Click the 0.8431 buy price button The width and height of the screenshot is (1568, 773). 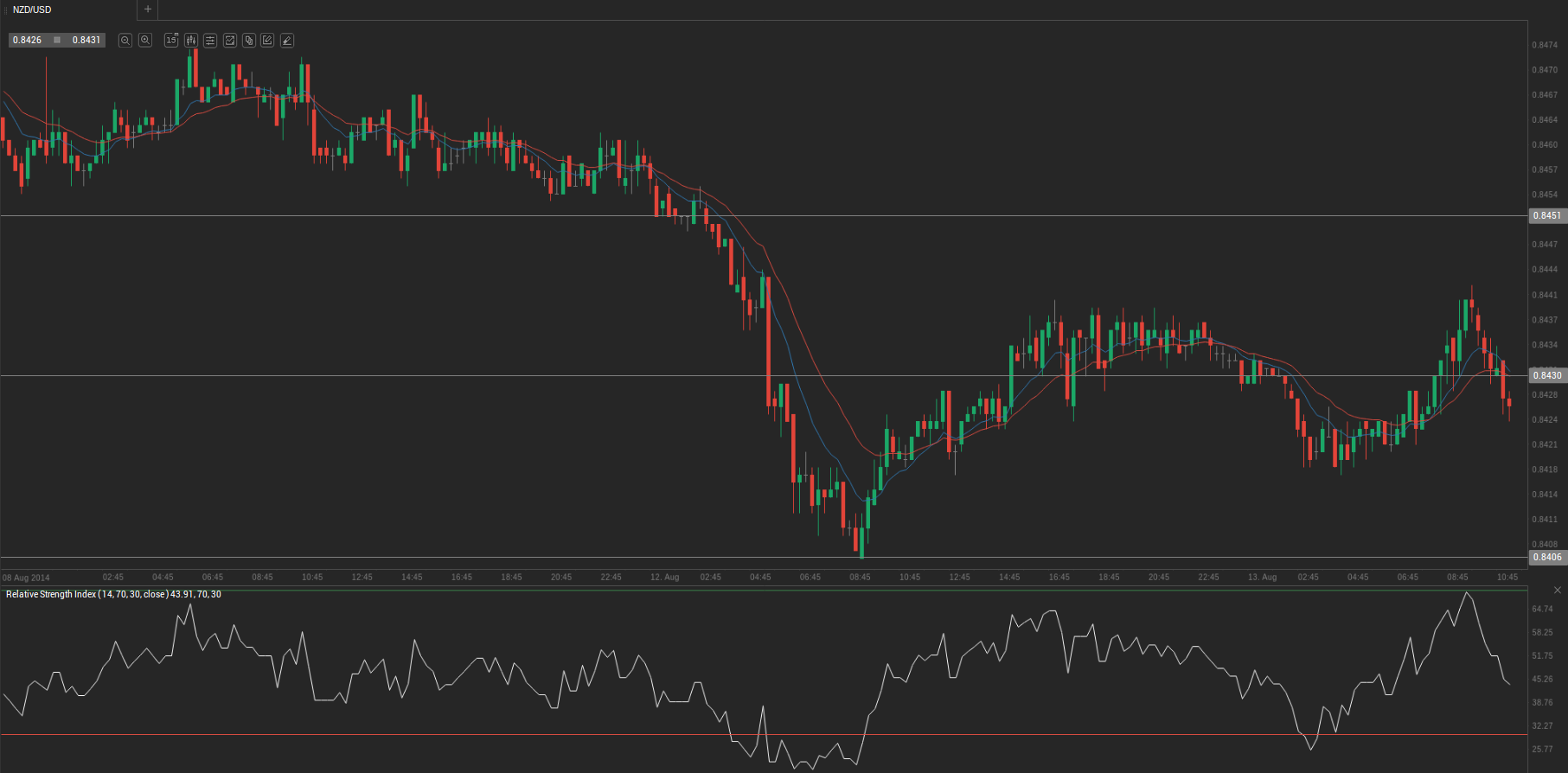coord(86,41)
